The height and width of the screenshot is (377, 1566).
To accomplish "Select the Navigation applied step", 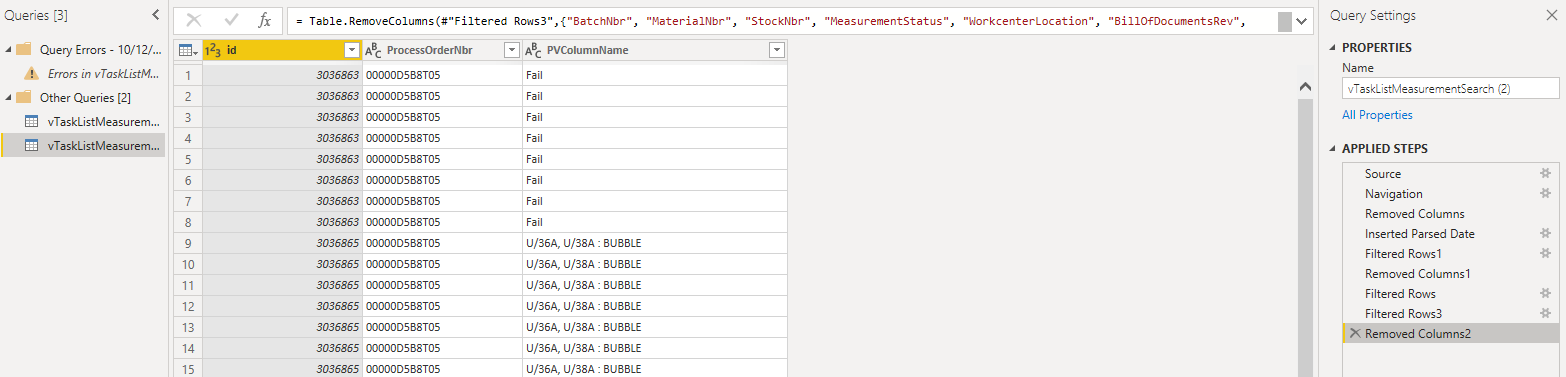I will pos(1451,193).
